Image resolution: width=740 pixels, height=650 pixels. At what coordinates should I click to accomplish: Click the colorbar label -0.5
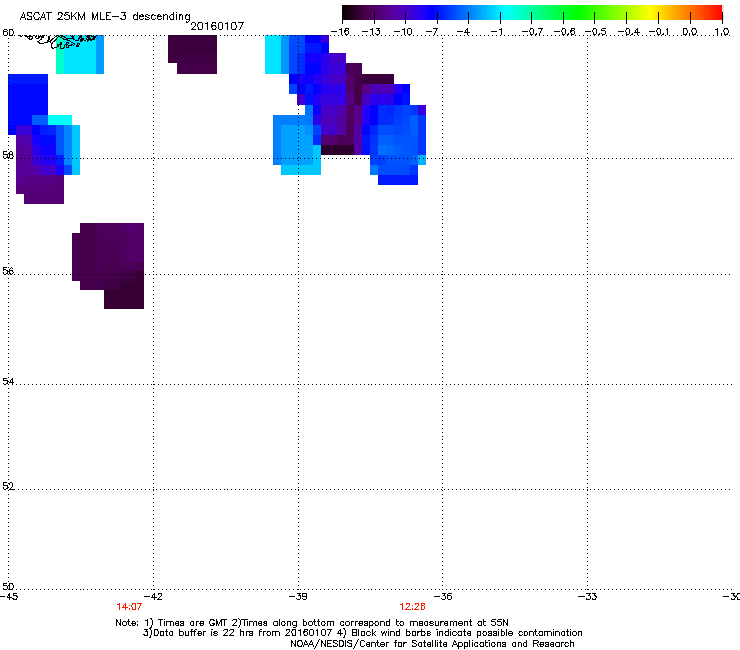[x=596, y=32]
